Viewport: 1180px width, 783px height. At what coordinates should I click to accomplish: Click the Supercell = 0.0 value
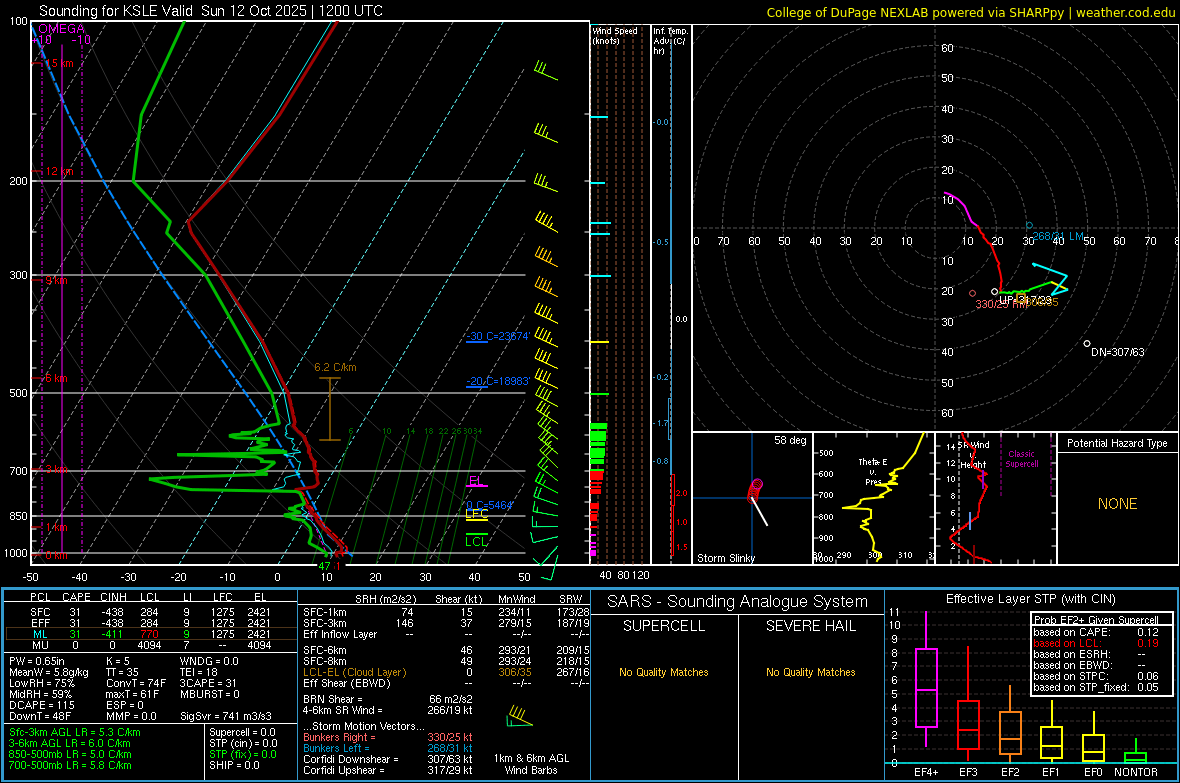coord(242,732)
